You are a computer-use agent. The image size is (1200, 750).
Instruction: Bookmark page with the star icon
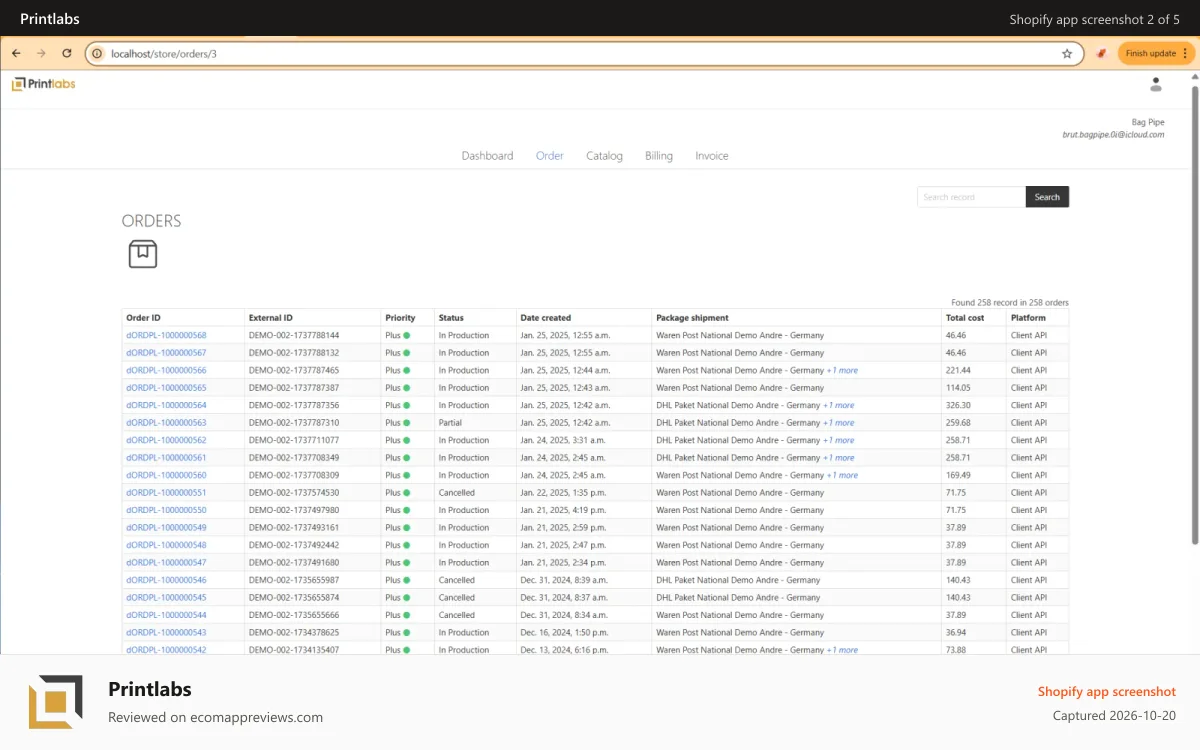click(1067, 53)
